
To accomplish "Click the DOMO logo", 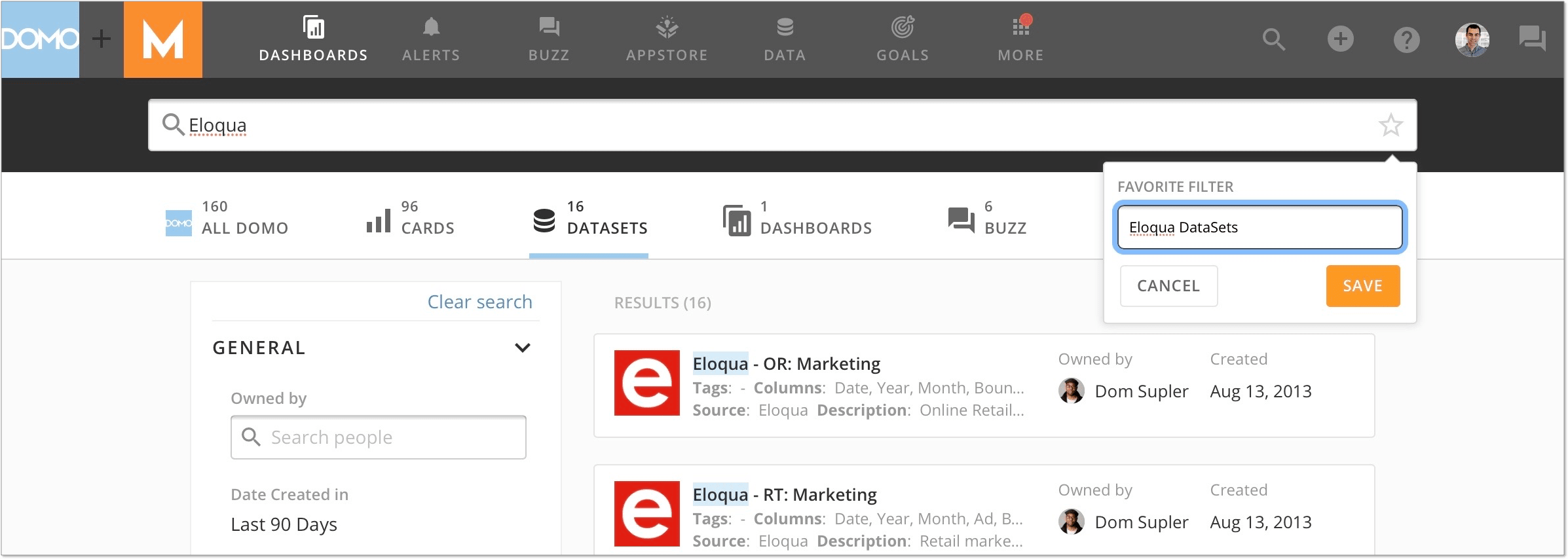I will pos(40,39).
